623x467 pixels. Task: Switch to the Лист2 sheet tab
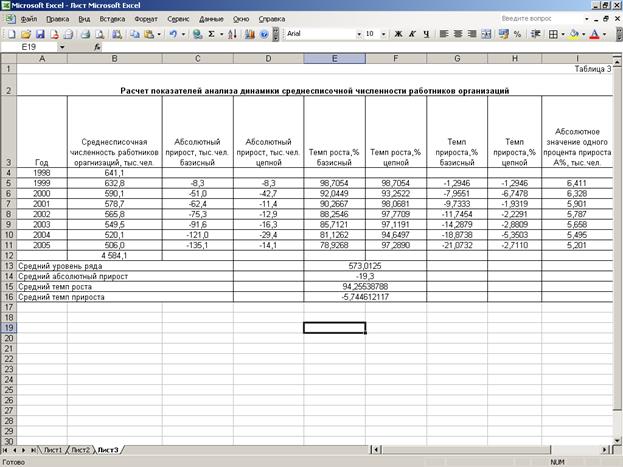pos(81,450)
